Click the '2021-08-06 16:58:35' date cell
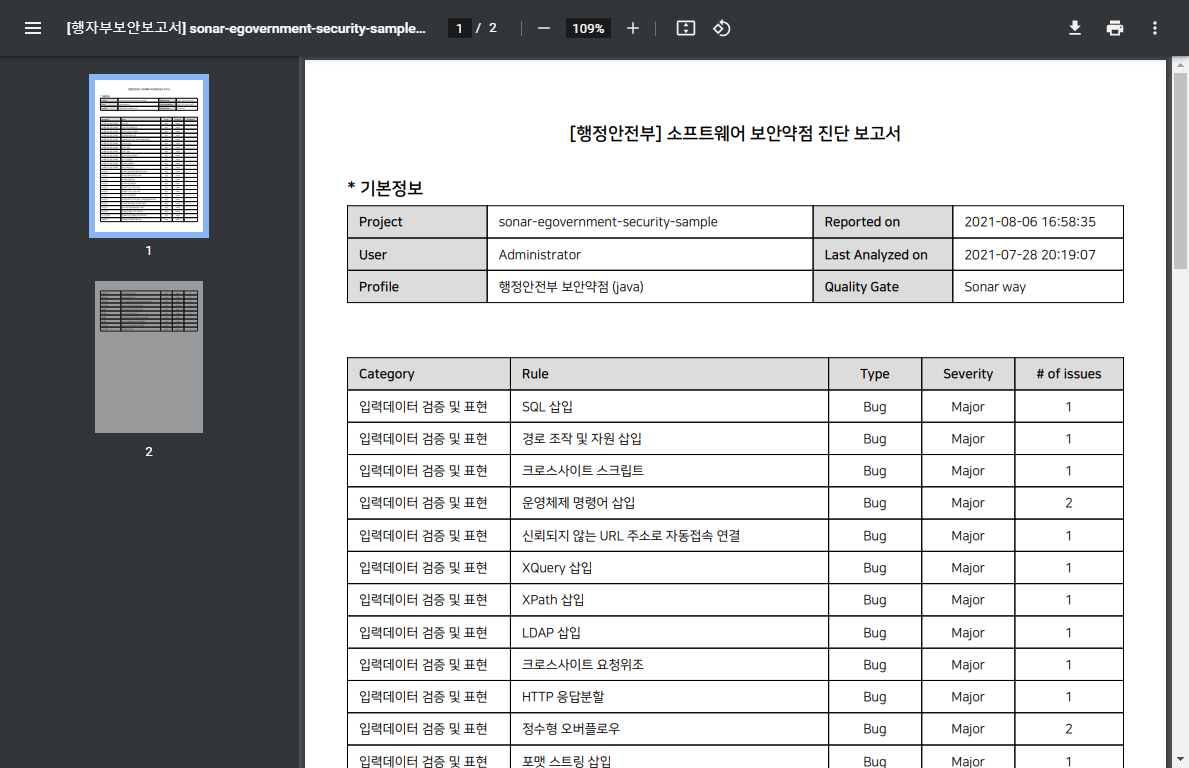 [1038, 221]
